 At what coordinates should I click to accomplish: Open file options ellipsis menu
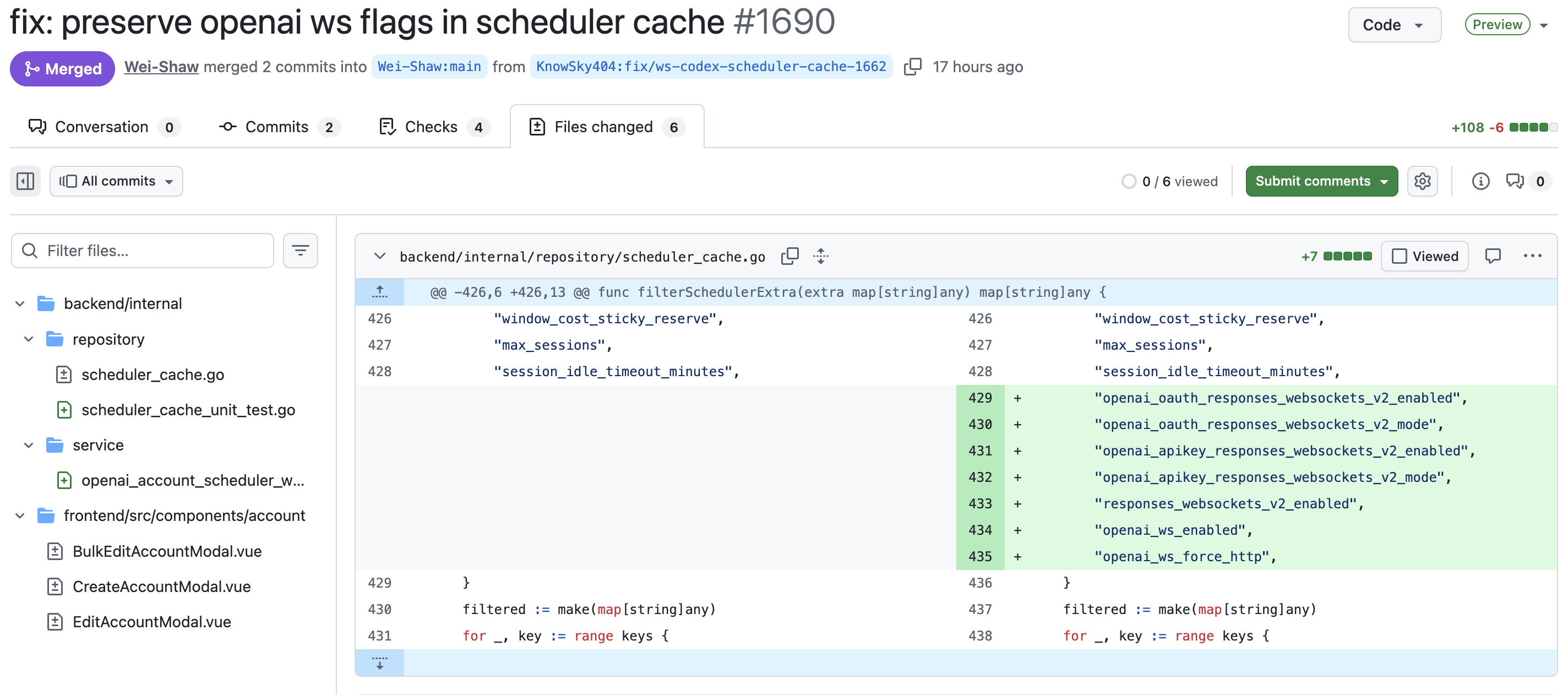tap(1533, 257)
